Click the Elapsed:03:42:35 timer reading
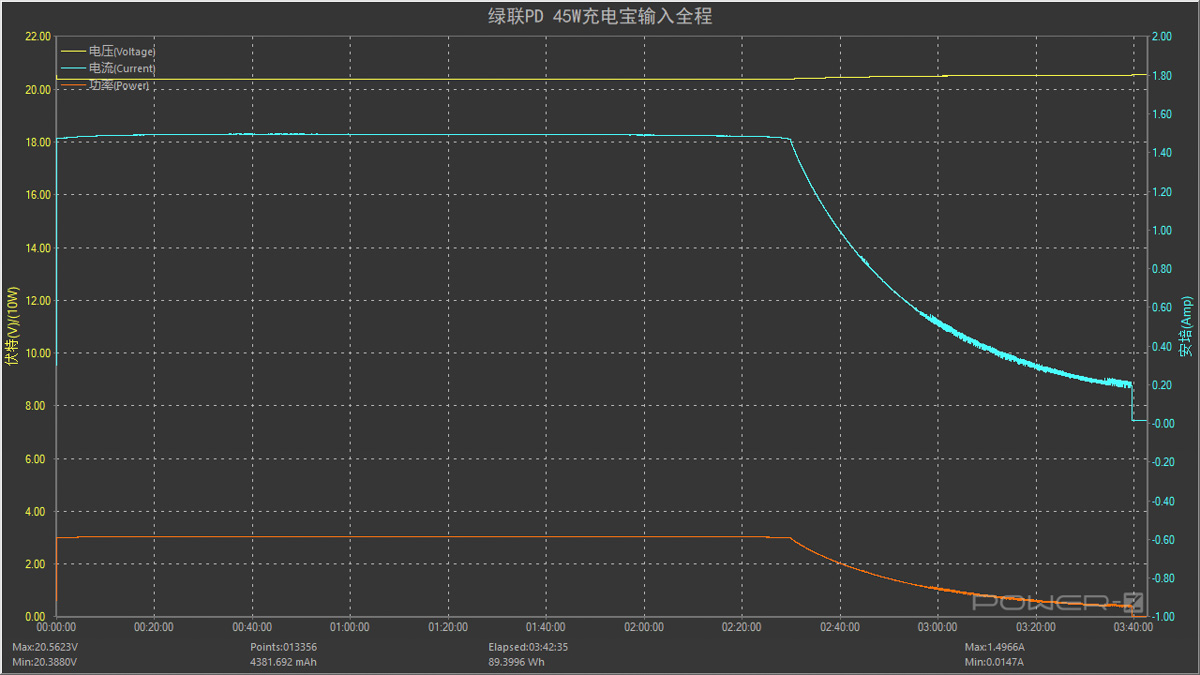Screen dimensions: 1200x675 coord(527,647)
